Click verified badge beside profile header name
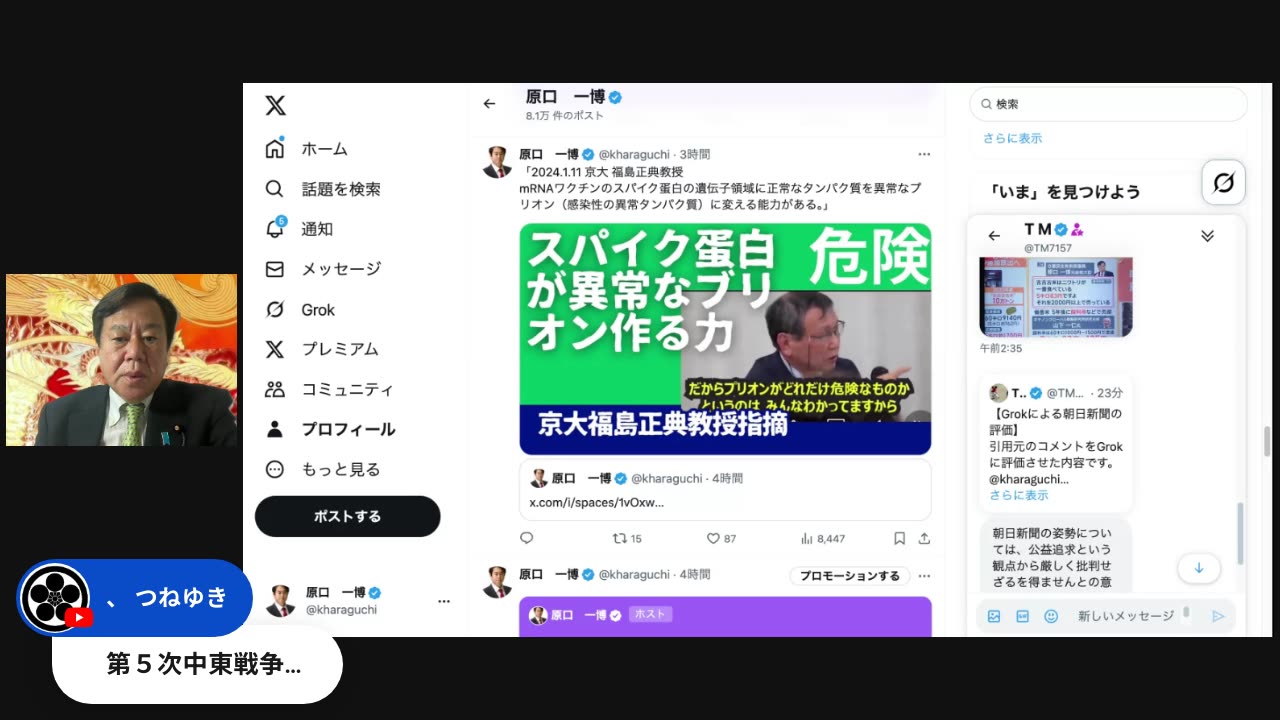Viewport: 1280px width, 720px height. tap(616, 97)
